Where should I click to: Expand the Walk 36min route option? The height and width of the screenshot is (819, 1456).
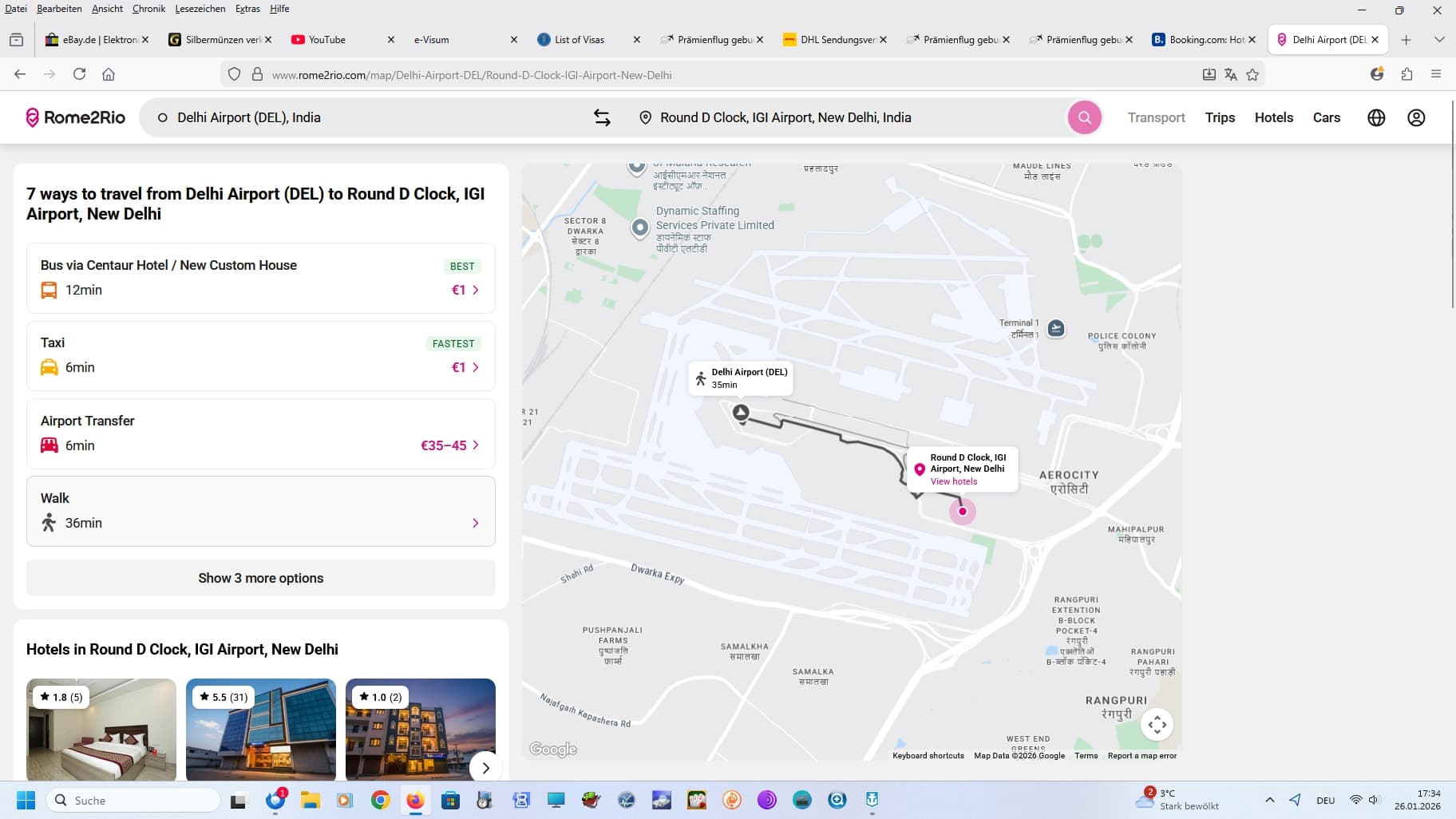(260, 511)
